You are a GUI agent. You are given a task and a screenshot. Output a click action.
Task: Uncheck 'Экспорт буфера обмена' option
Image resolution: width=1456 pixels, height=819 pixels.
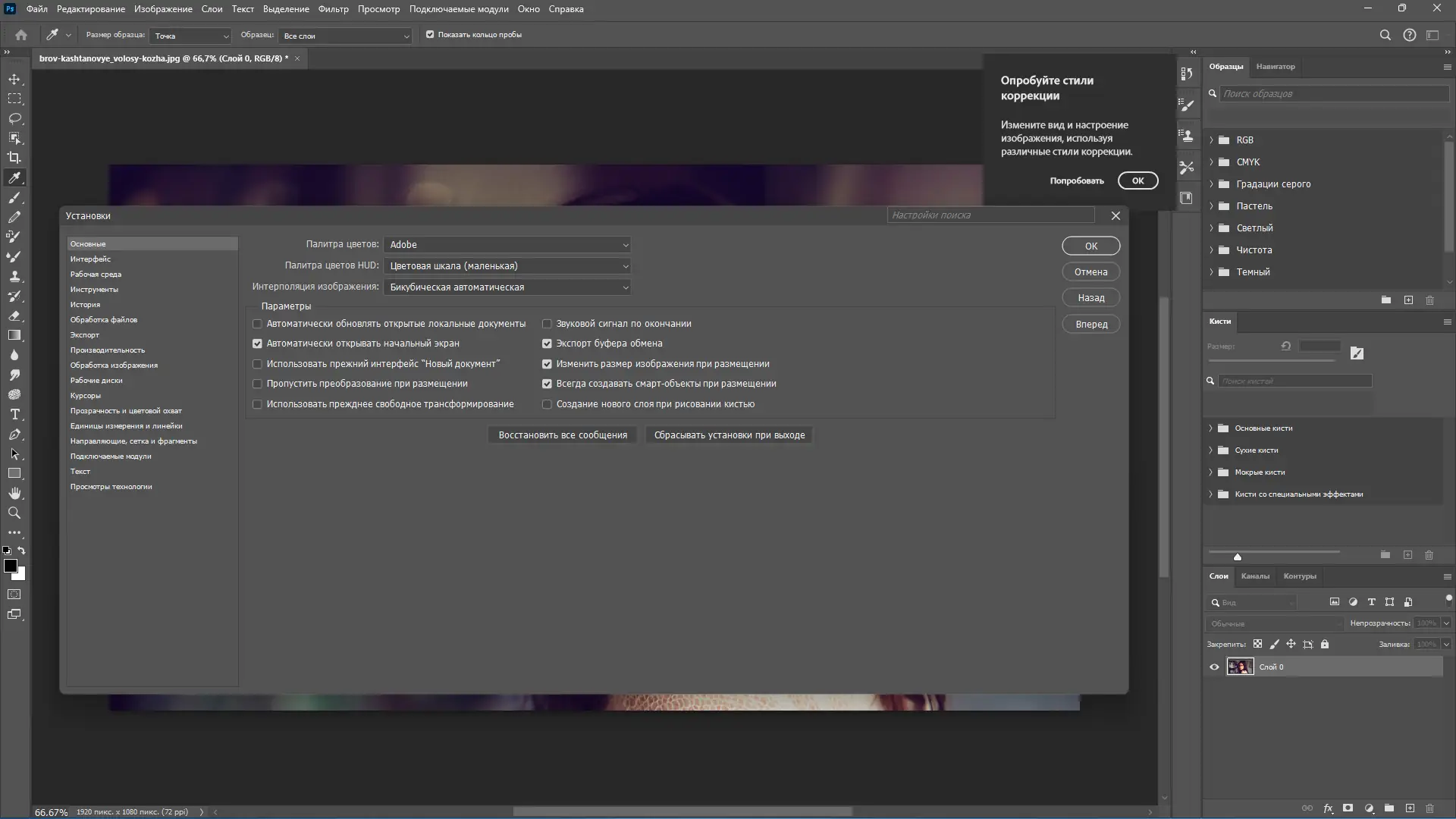pos(547,344)
